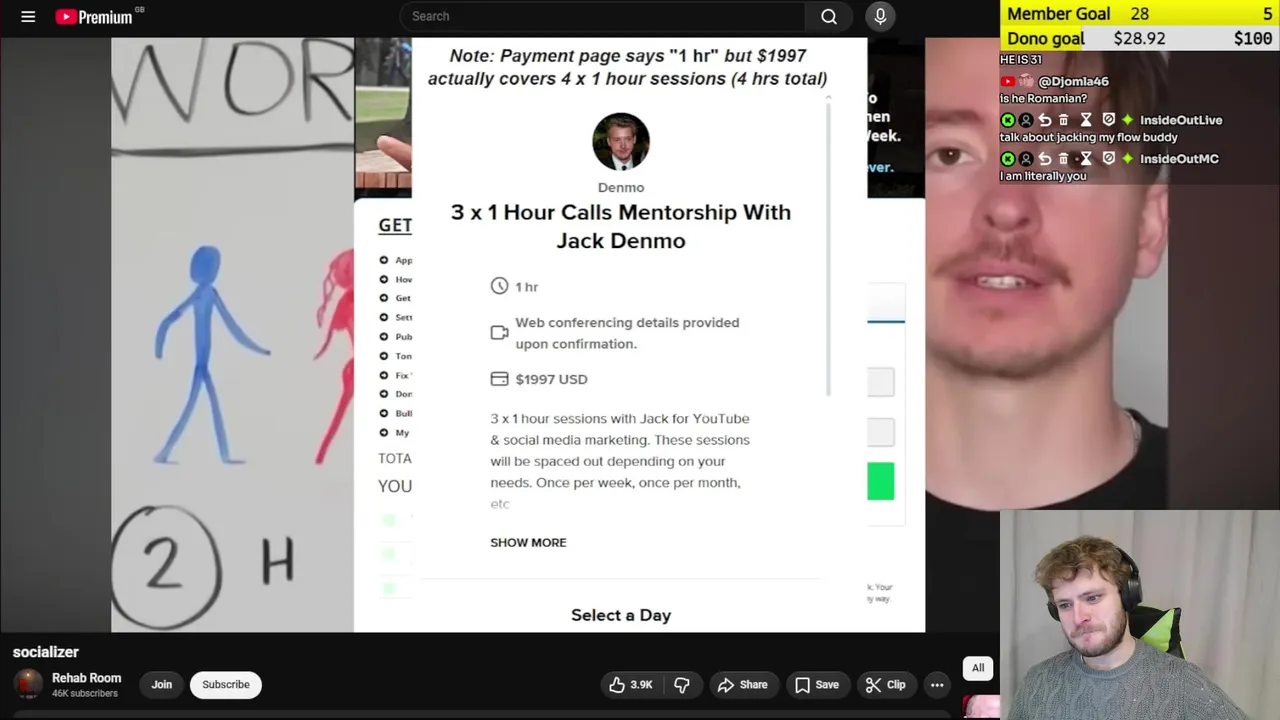
Task: Open Rehab Room channel avatar
Action: click(x=28, y=684)
